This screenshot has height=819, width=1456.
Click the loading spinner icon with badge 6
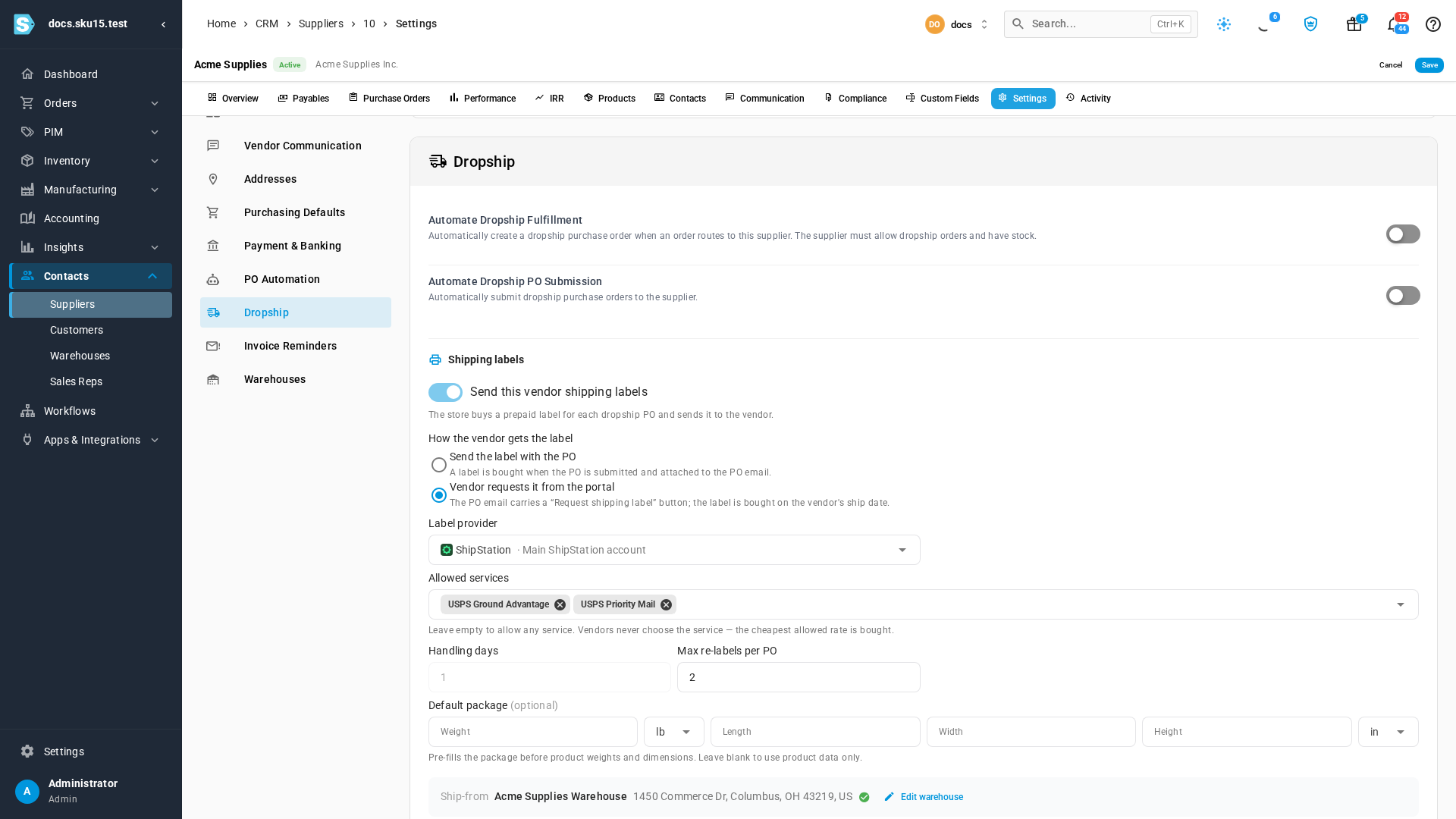[x=1263, y=24]
